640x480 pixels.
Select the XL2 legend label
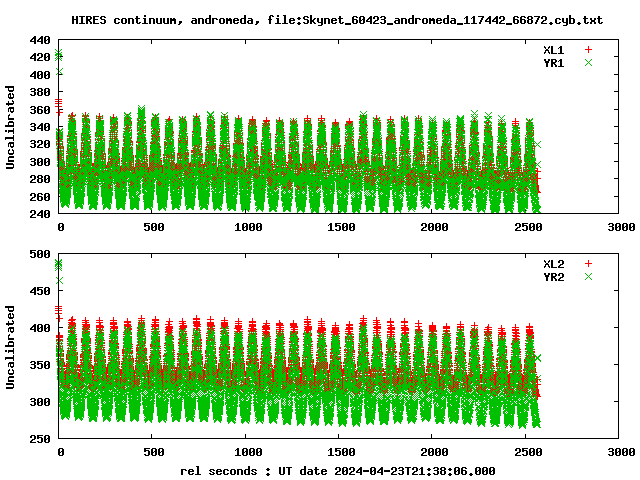click(x=553, y=264)
